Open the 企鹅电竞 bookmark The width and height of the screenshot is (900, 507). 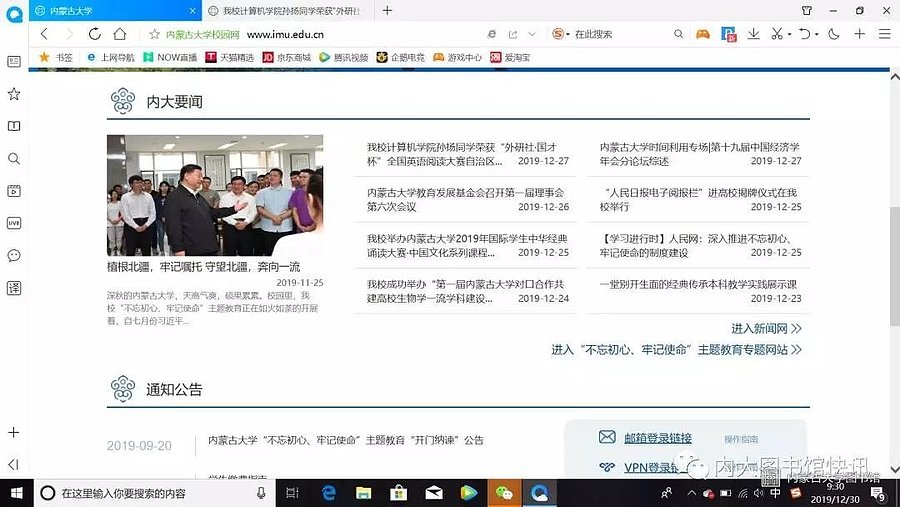(401, 57)
